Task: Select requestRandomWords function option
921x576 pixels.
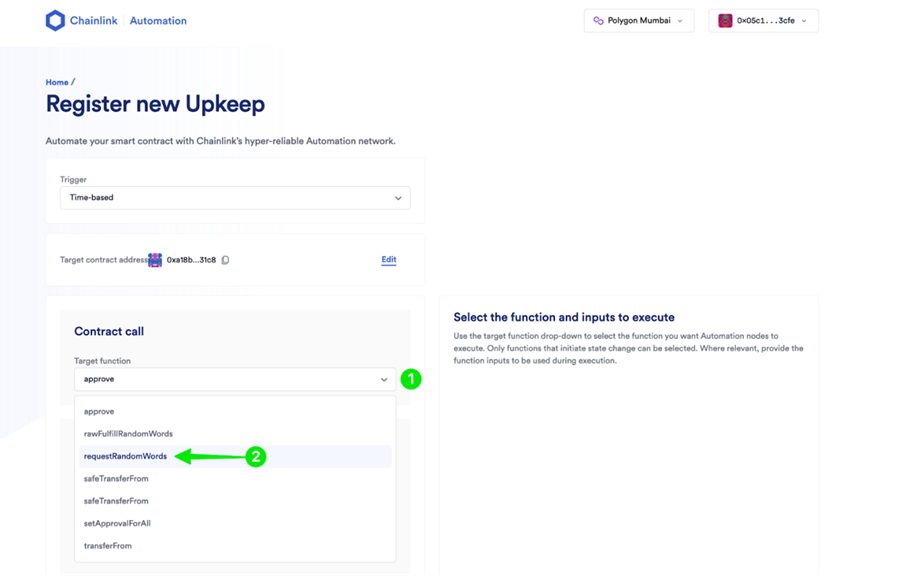Action: pos(235,456)
